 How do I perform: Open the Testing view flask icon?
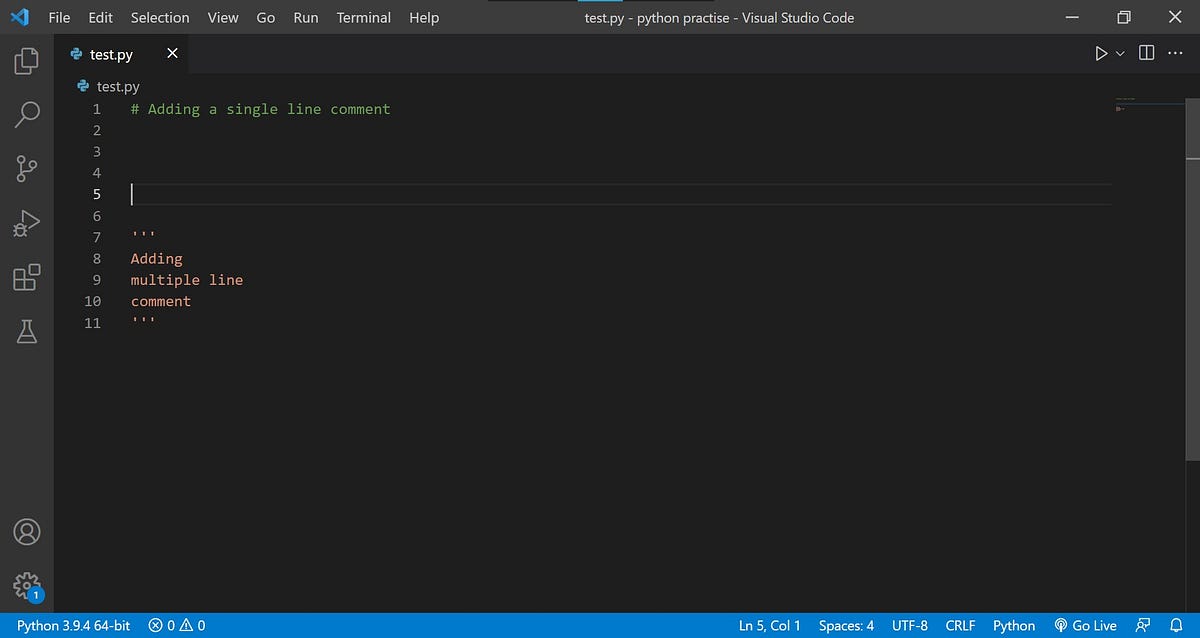[x=26, y=331]
